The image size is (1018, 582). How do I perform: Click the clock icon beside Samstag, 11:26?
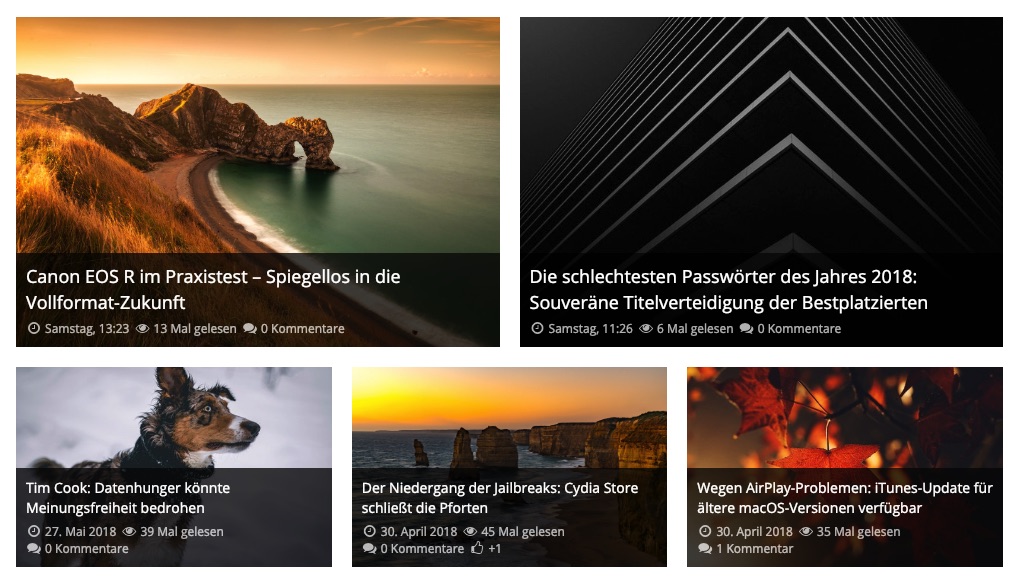point(537,329)
